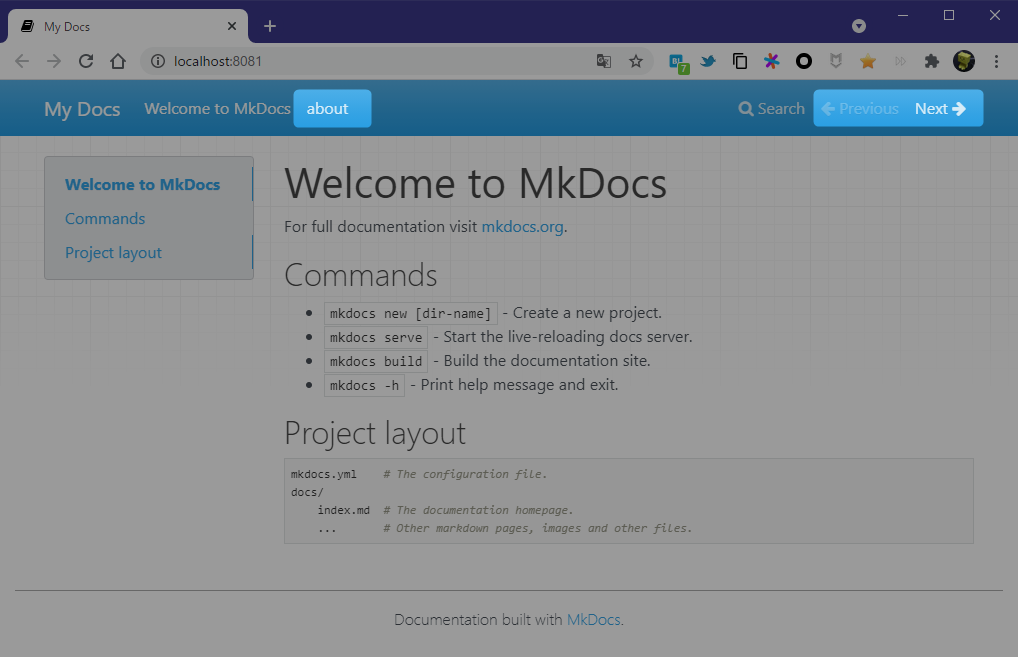Viewport: 1018px width, 657px height.
Task: Click the 'mkdocs serve' code
Action: click(x=376, y=338)
